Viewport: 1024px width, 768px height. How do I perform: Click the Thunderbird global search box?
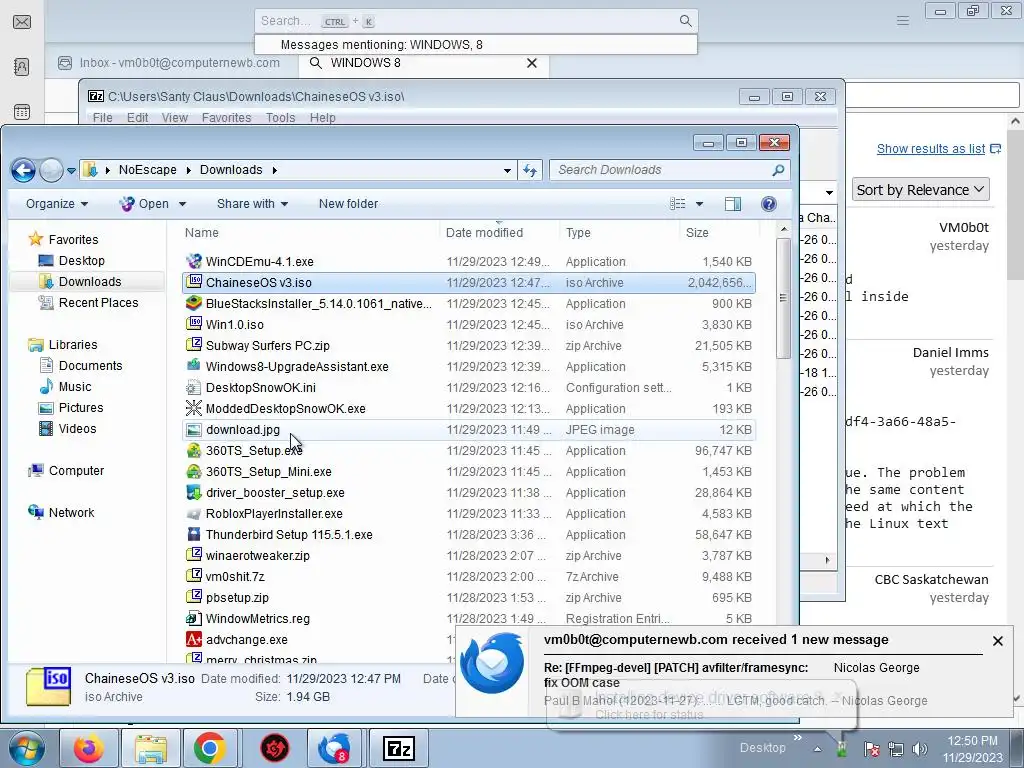click(x=476, y=21)
